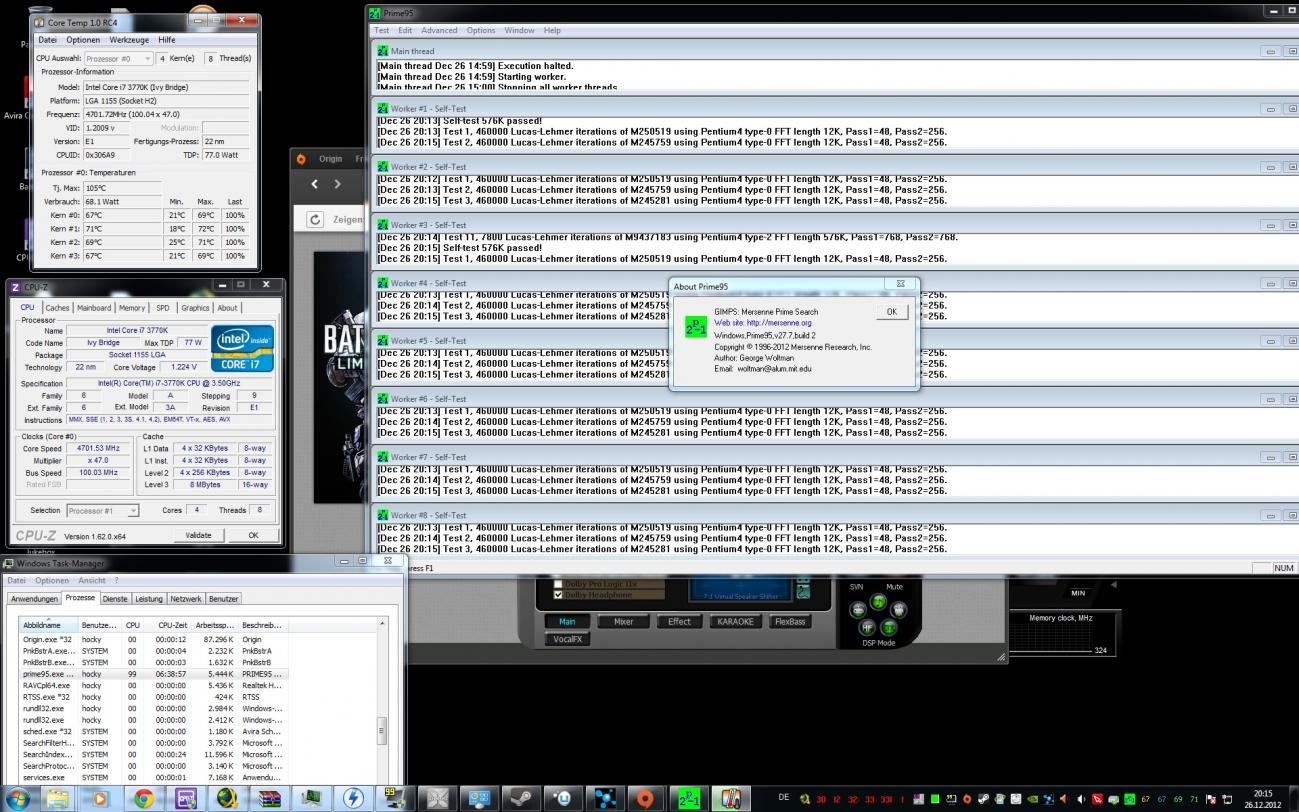Click the VocalFX button in audio panel

tap(567, 639)
